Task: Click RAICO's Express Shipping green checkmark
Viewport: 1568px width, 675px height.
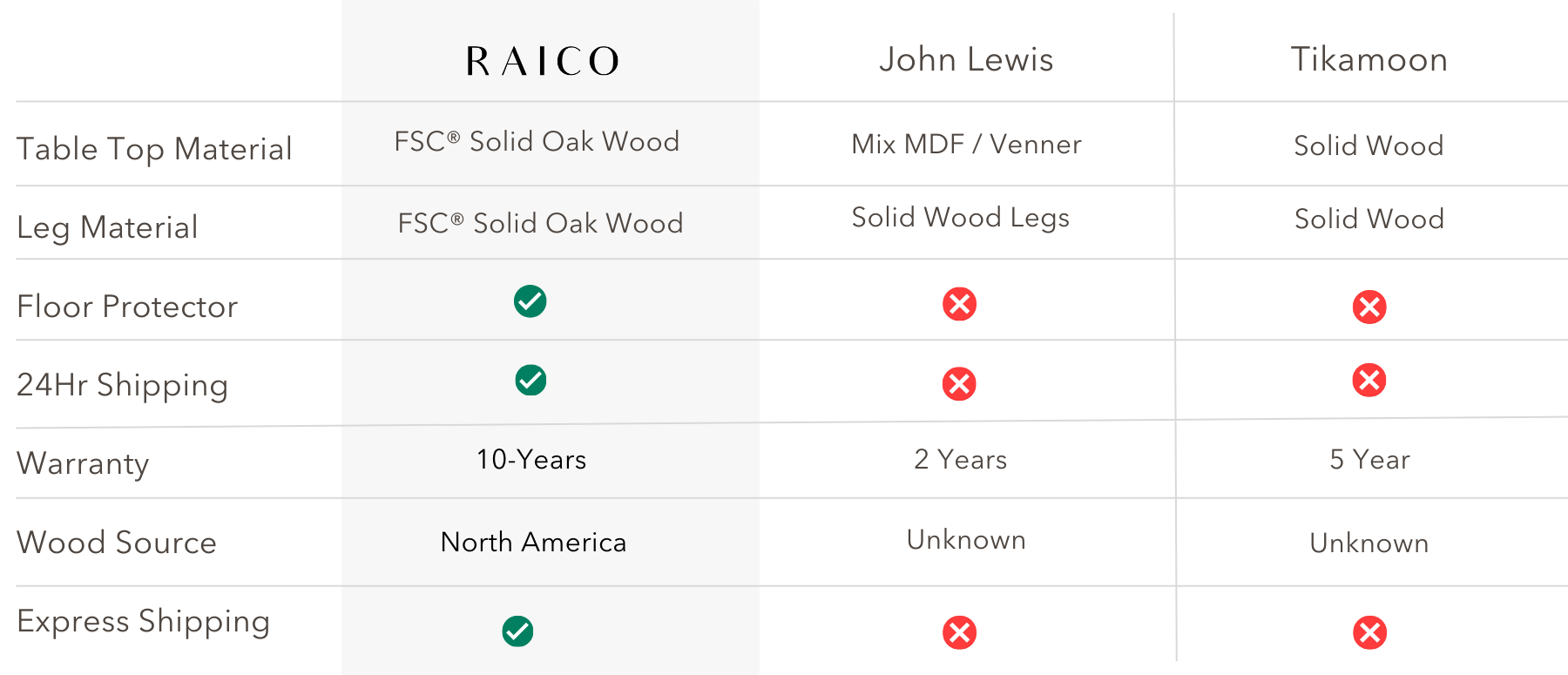Action: click(517, 631)
